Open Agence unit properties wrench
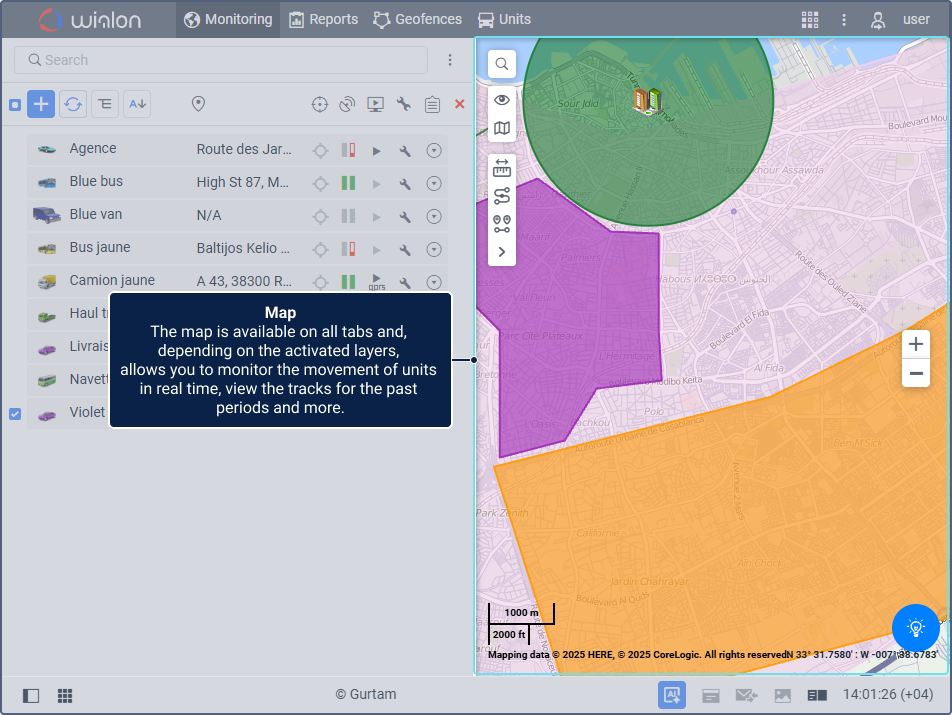Image resolution: width=952 pixels, height=715 pixels. (405, 151)
